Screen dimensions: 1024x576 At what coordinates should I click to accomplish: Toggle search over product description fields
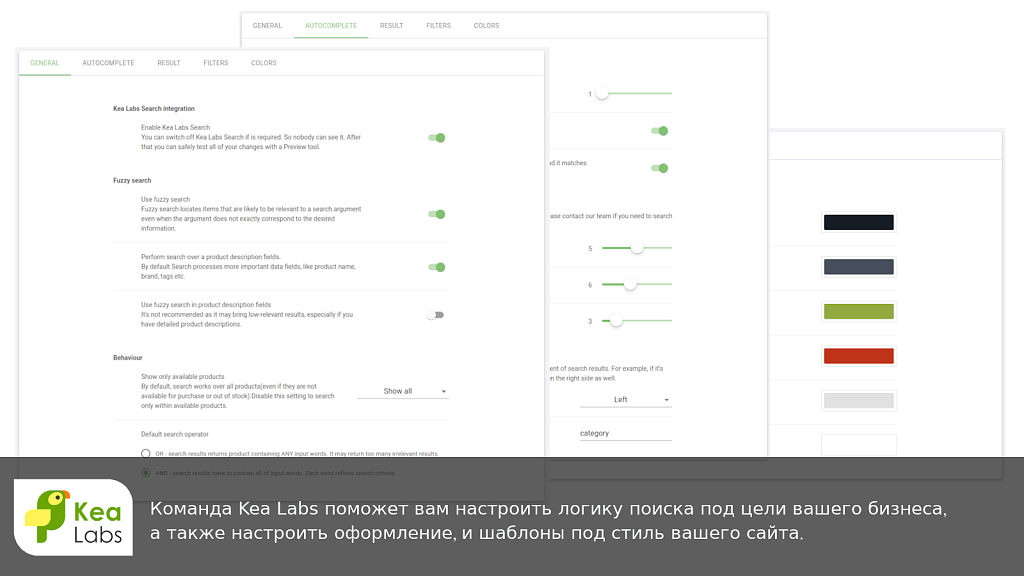(x=435, y=267)
